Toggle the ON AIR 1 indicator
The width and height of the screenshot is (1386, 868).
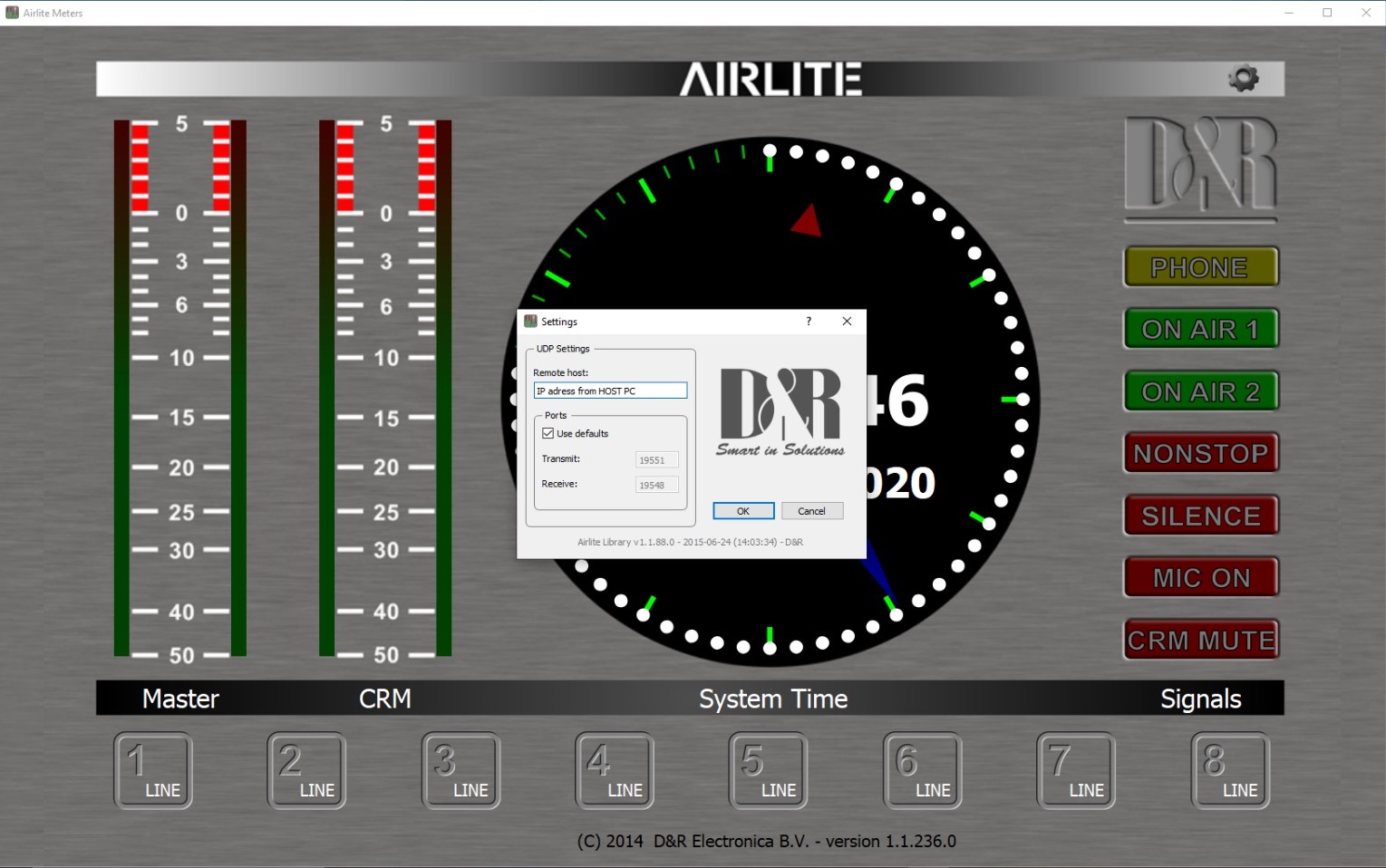[x=1201, y=329]
